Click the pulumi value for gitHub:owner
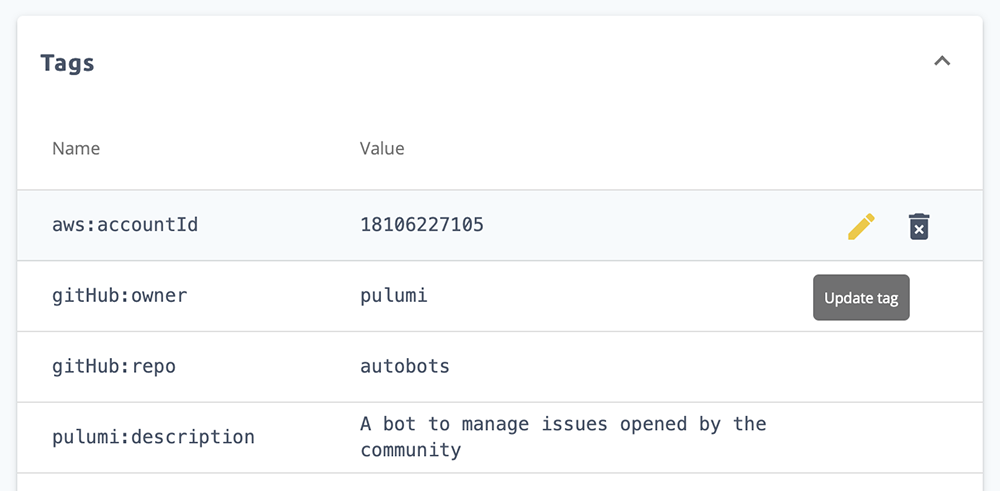Screen dimensions: 1000x491 (x=393, y=296)
